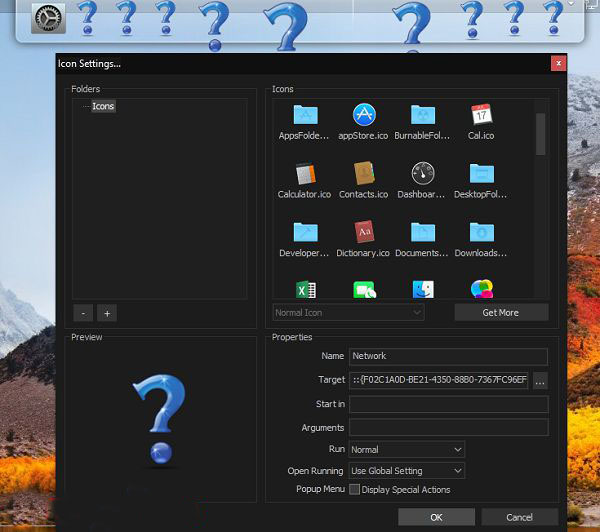
Task: Choose the appStore.ico icon
Action: 364,114
